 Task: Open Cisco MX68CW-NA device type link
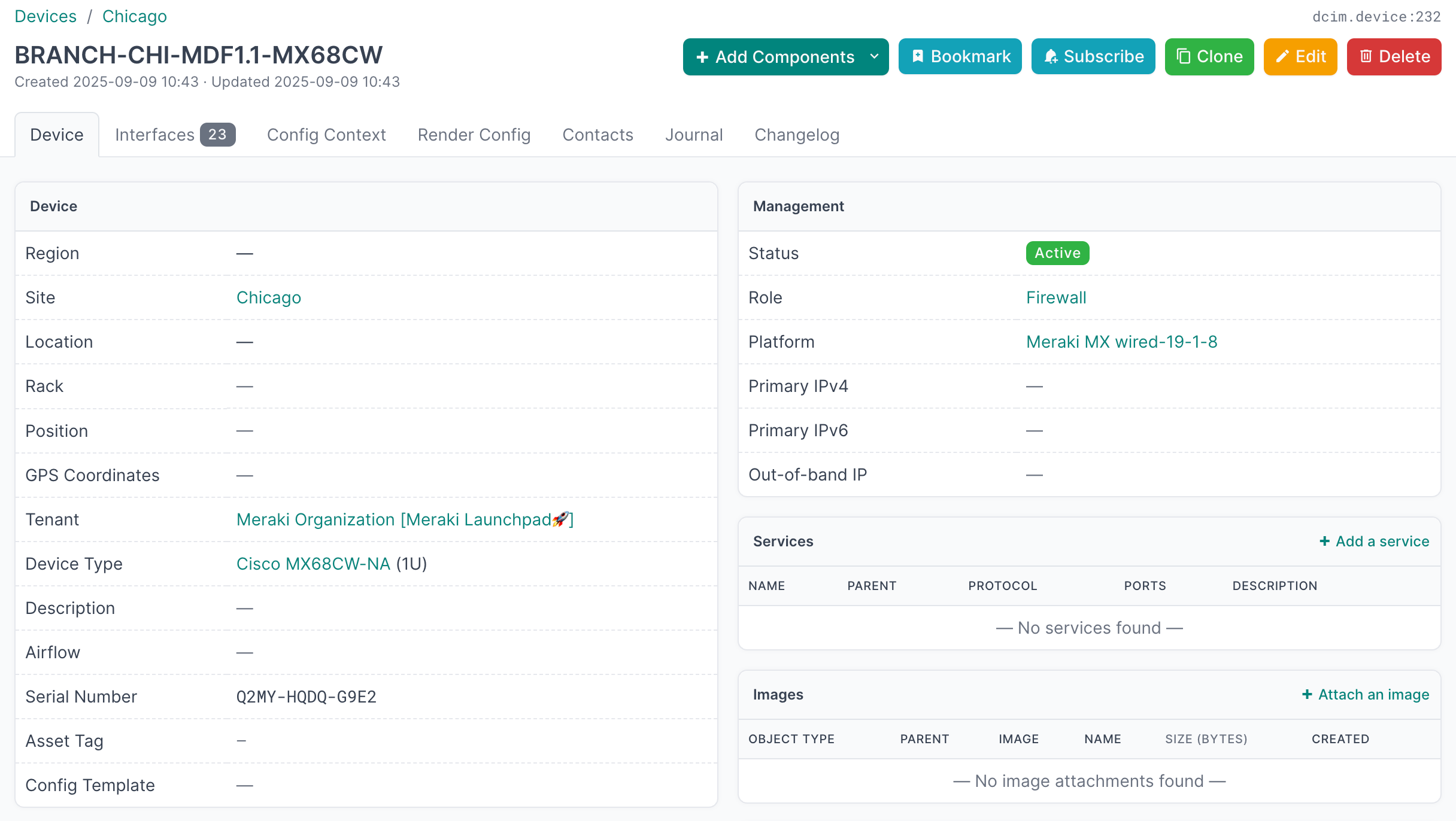(x=313, y=564)
